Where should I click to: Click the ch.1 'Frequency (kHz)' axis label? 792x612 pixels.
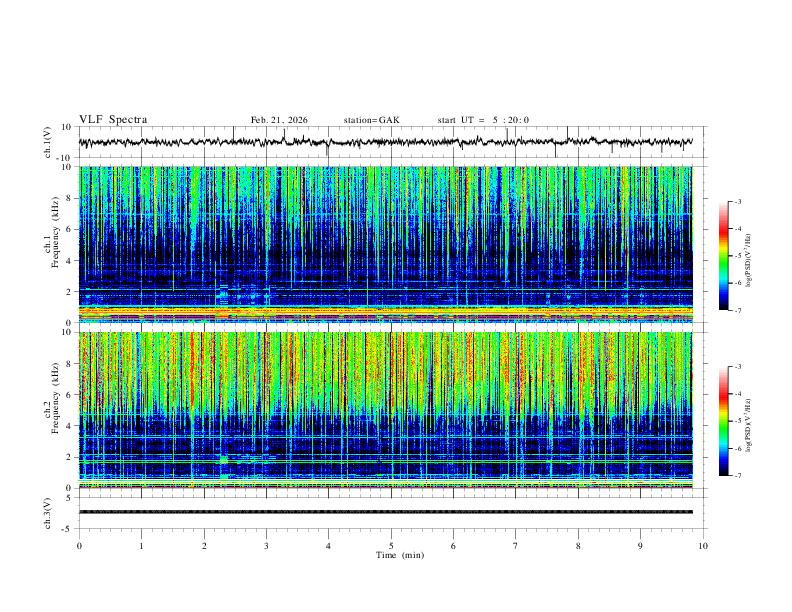[56, 233]
